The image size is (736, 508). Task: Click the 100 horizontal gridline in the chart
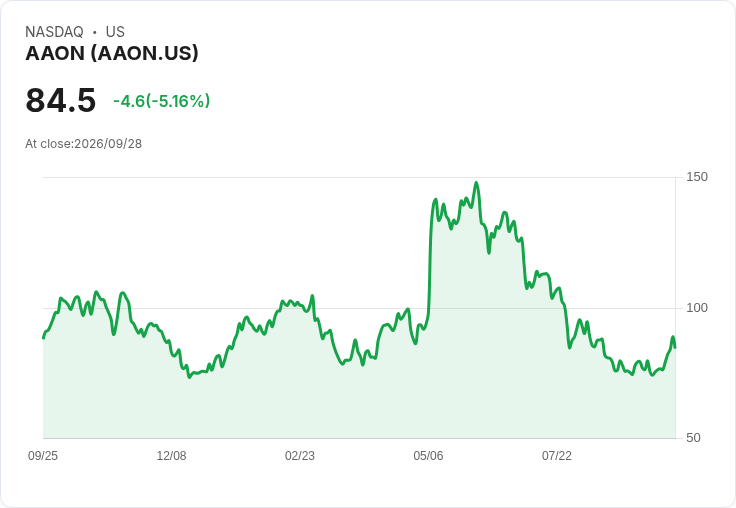(359, 308)
